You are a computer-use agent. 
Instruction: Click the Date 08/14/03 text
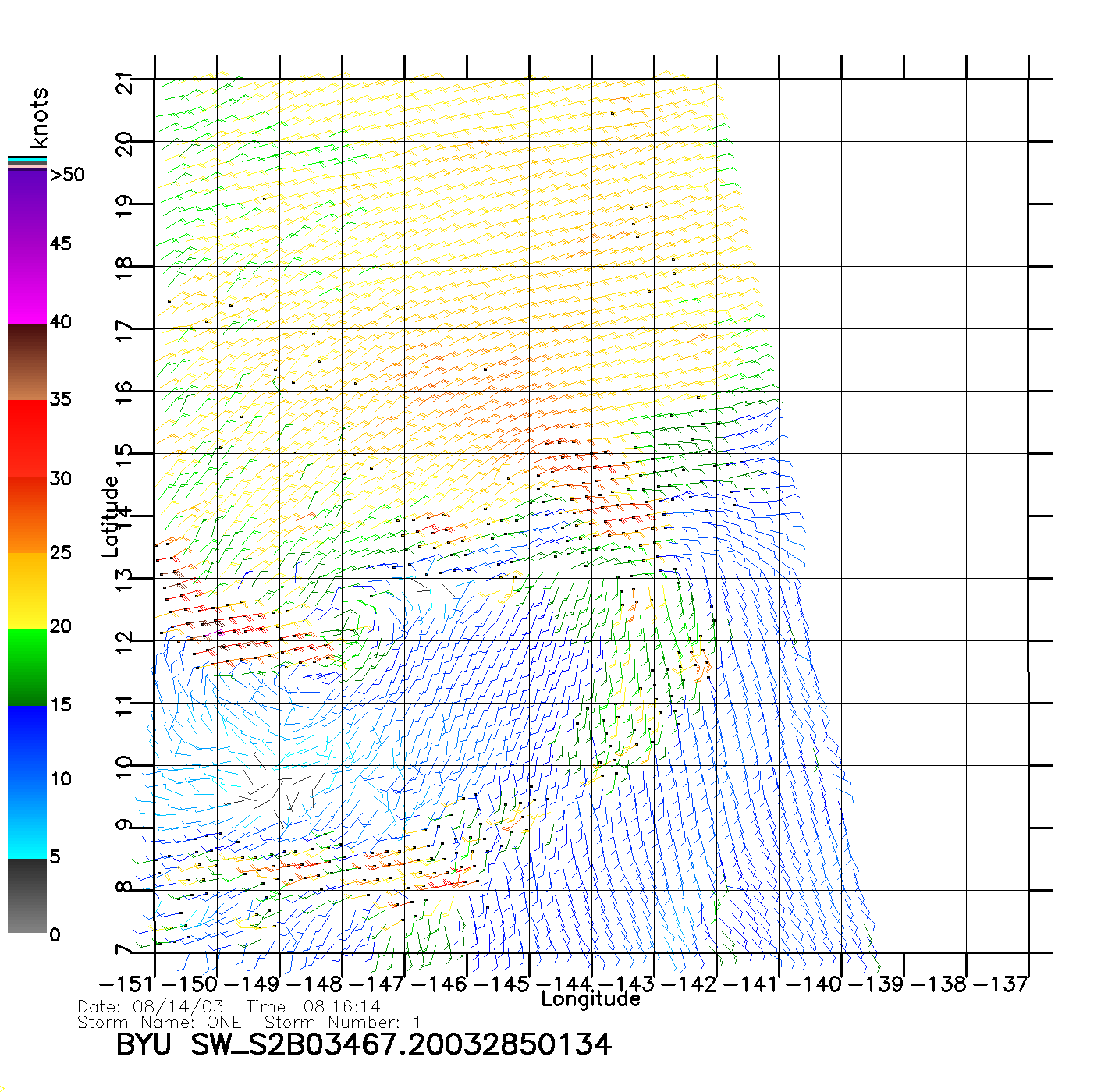tap(151, 1007)
